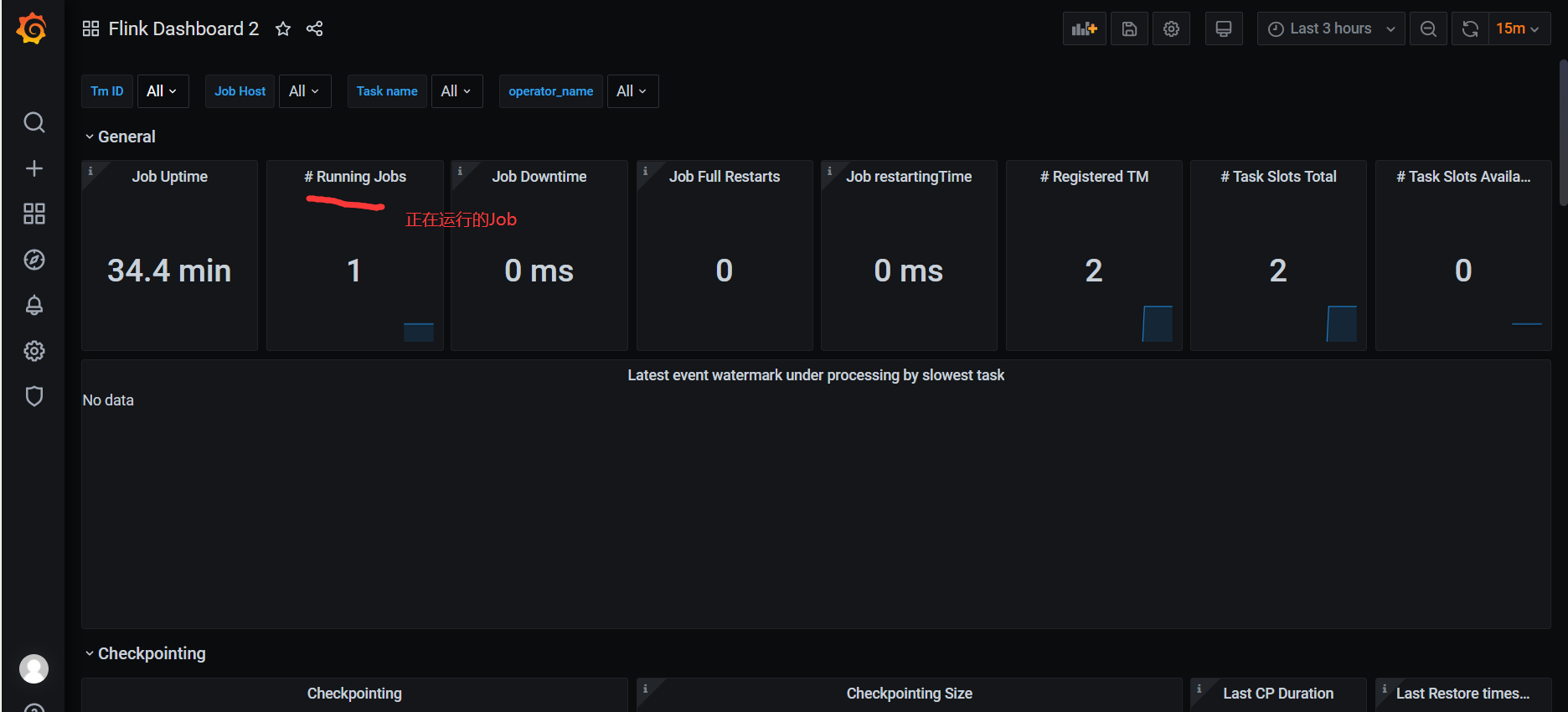Show info tooltip on Job Full Restarts panel

click(645, 171)
